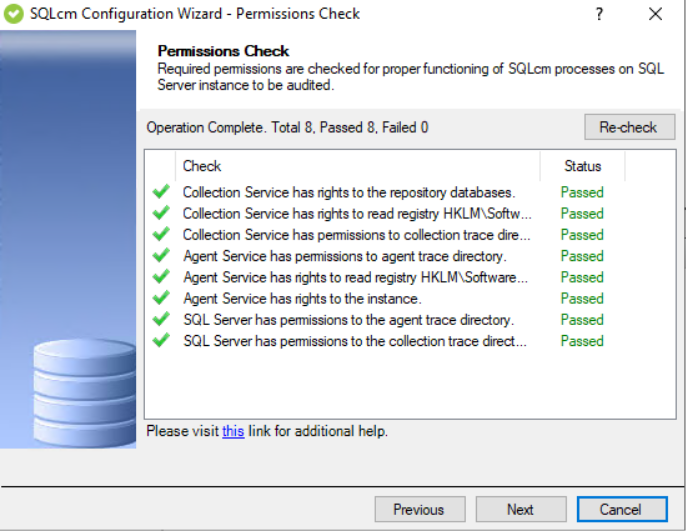Click checkmark beside Agent Service instance rights
686x531 pixels.
pos(160,298)
